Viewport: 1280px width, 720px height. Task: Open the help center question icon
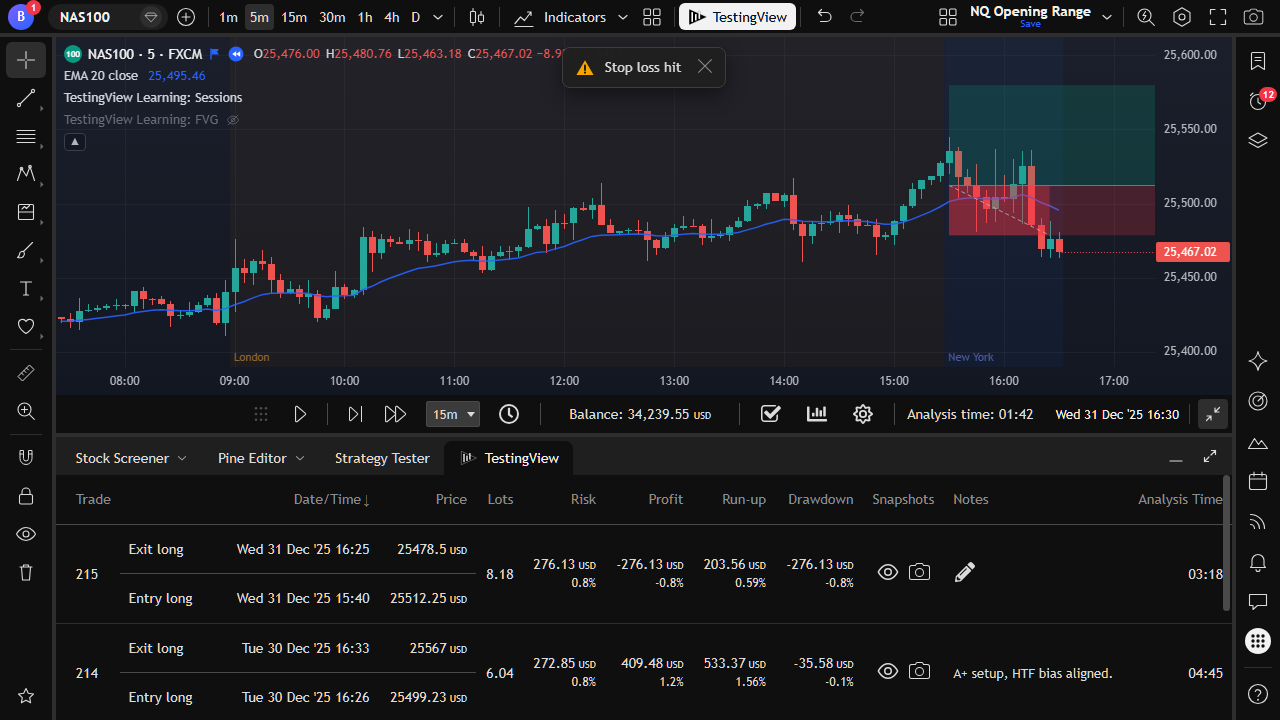(x=1258, y=694)
